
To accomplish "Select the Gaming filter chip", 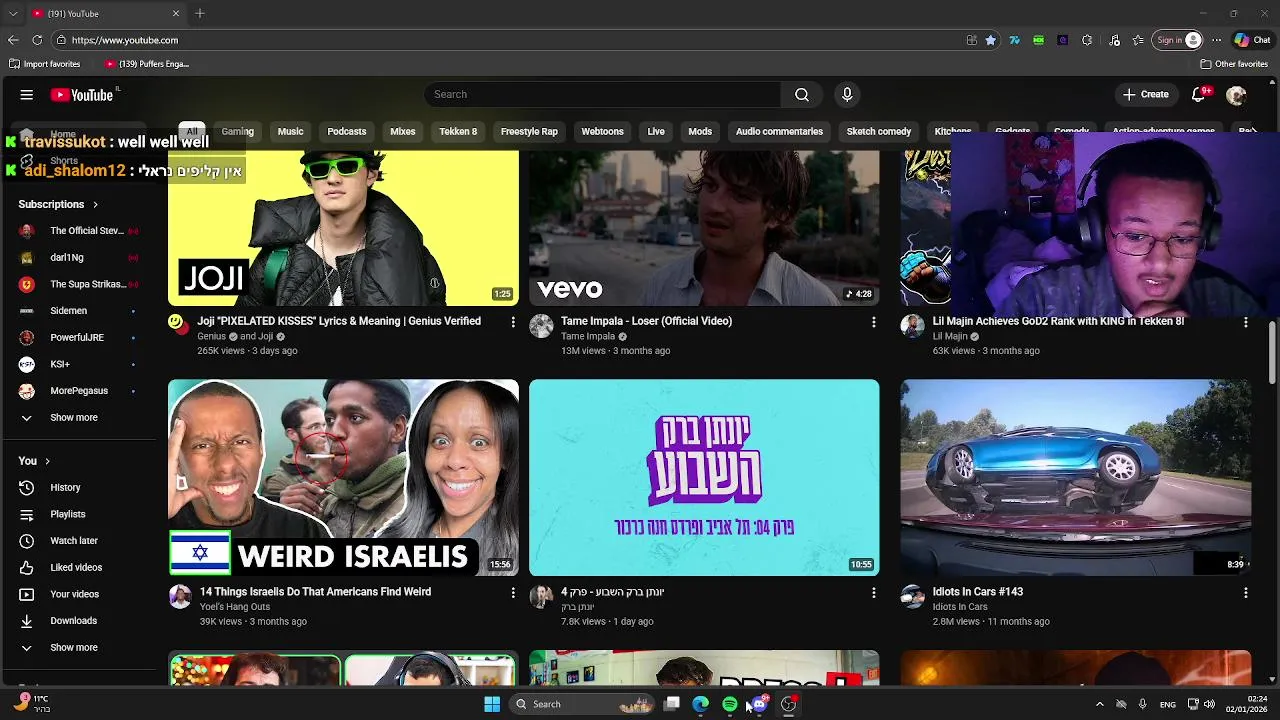I will [237, 131].
